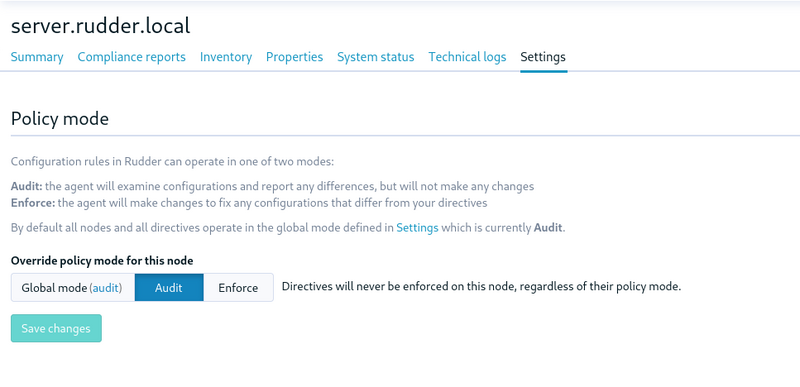This screenshot has width=800, height=387.
Task: Click the Policy mode section heading
Action: 60,119
